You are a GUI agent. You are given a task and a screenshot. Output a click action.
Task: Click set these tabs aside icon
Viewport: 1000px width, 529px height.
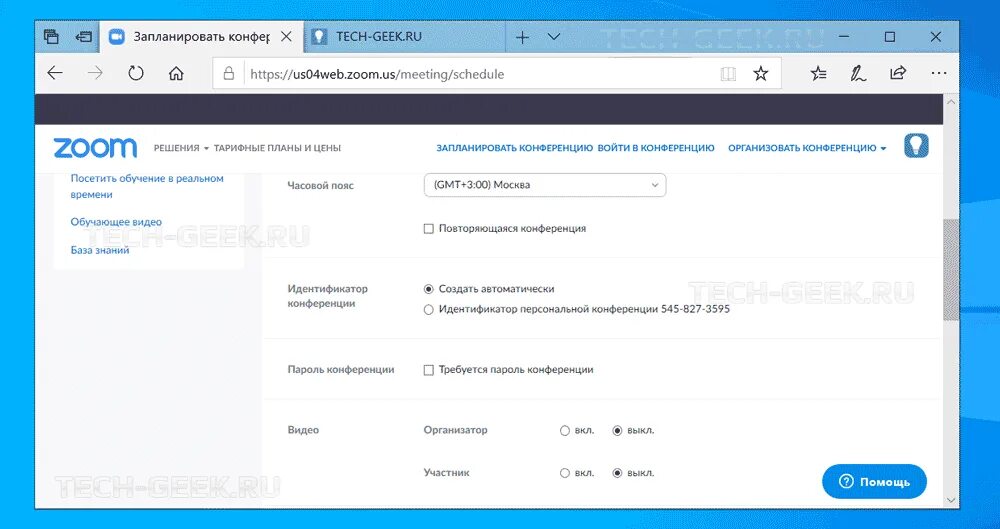pyautogui.click(x=84, y=36)
